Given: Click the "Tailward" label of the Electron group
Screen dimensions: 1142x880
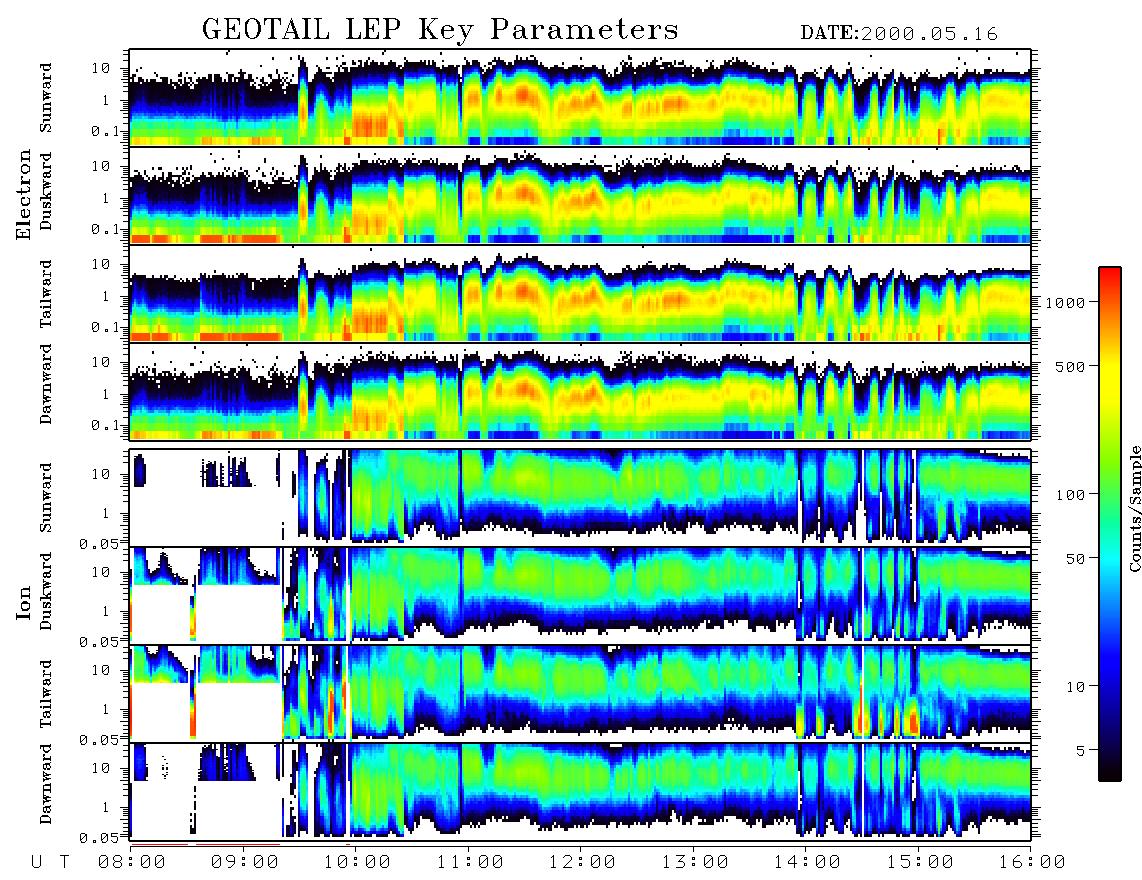Looking at the screenshot, I should [x=46, y=294].
